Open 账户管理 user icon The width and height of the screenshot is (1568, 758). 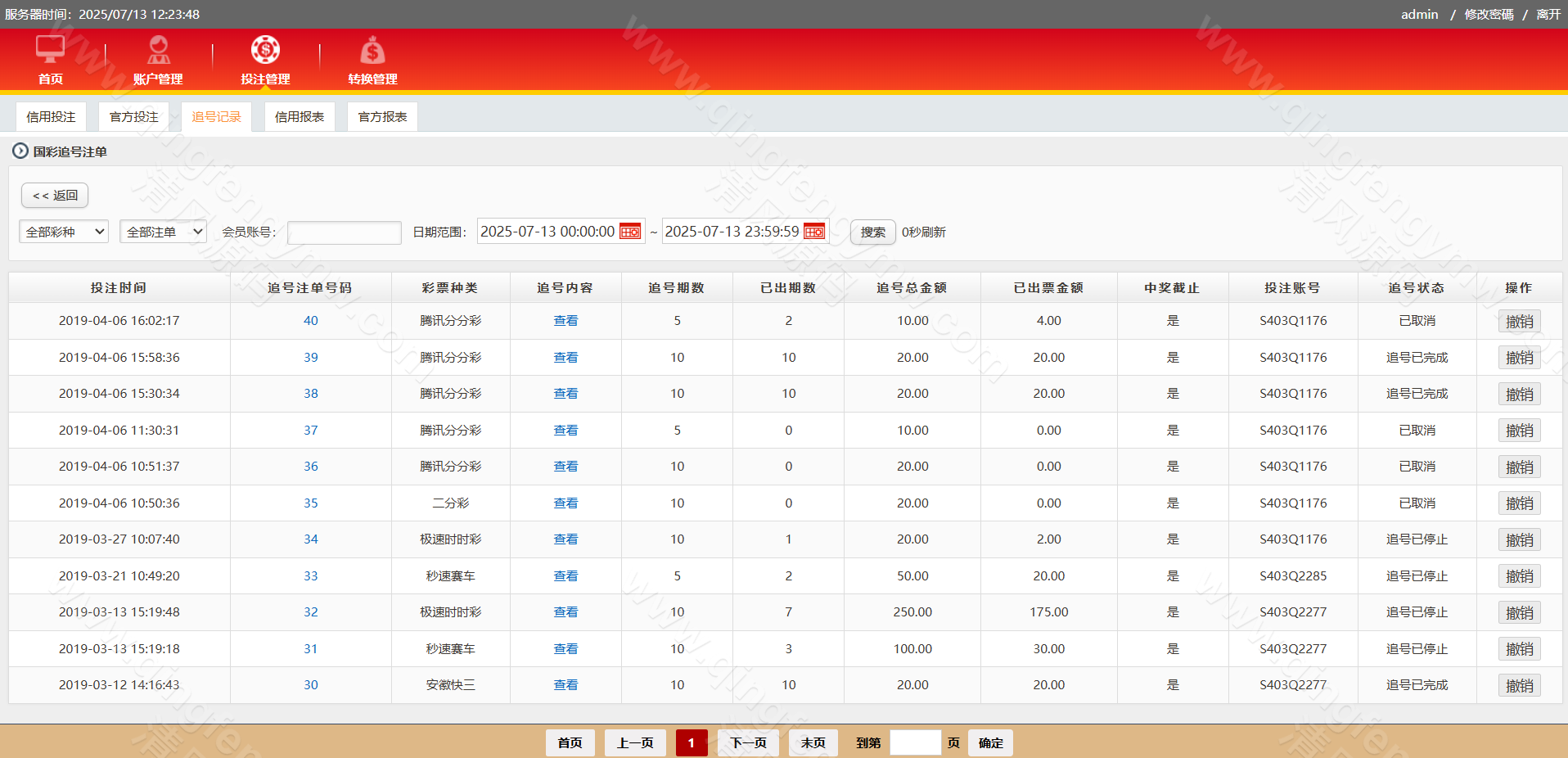(158, 50)
